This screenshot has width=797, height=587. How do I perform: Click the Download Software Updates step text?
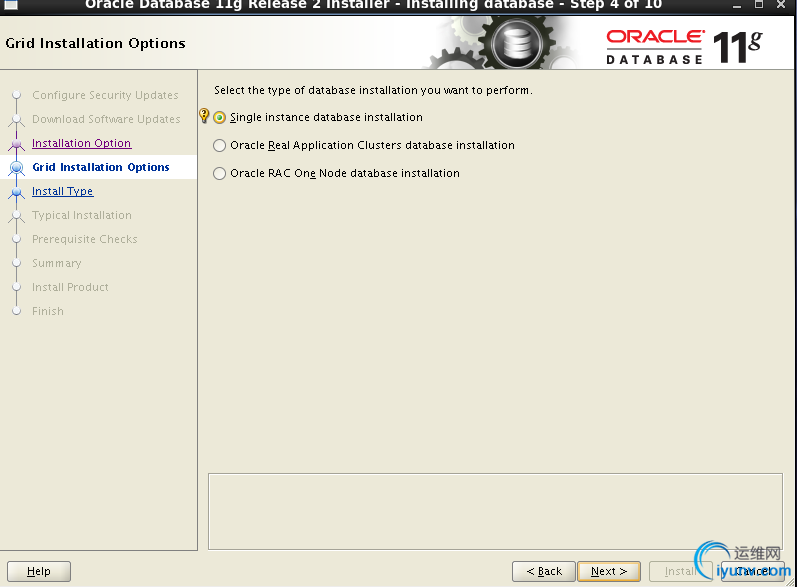[106, 119]
